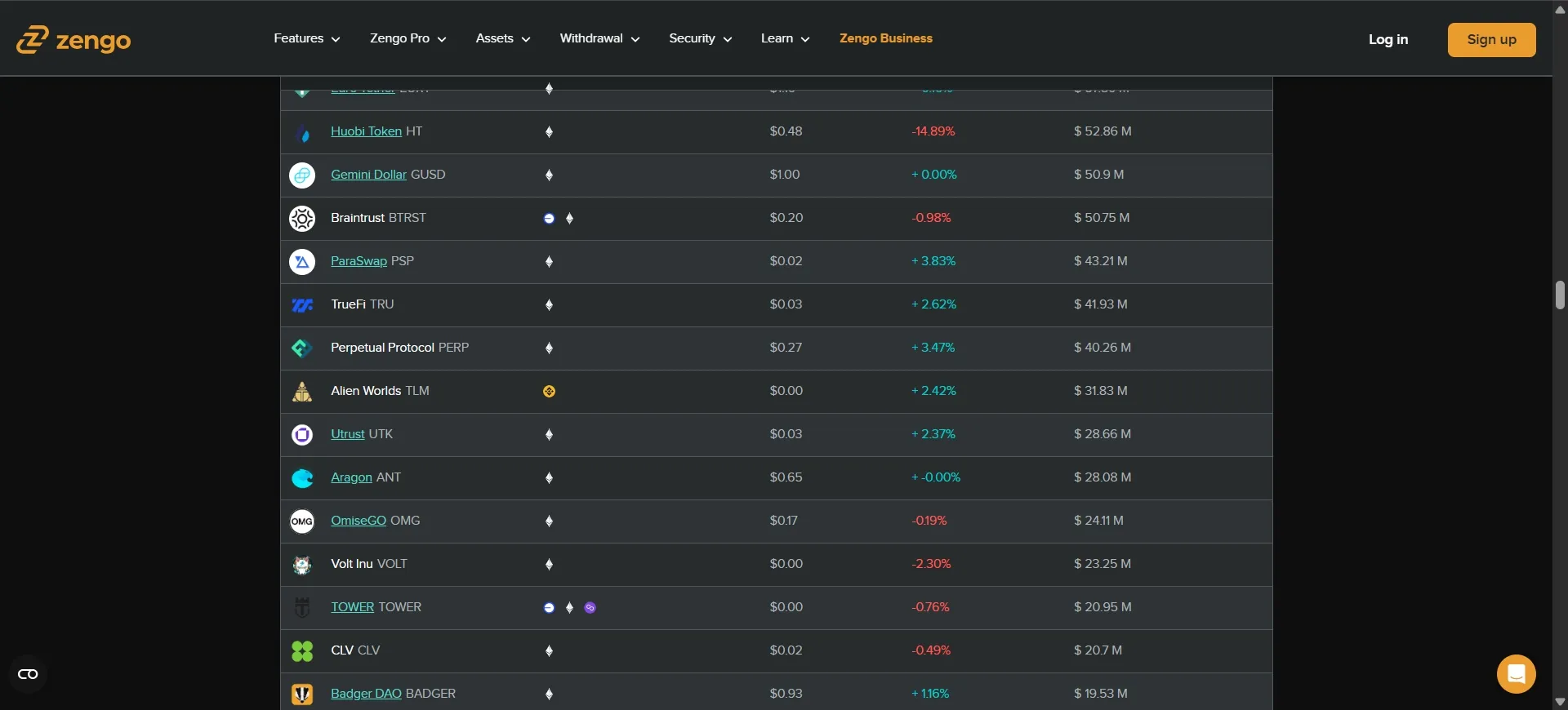Click the accessibility widget icon at bottom left
Viewport: 1568px width, 710px height.
28,674
